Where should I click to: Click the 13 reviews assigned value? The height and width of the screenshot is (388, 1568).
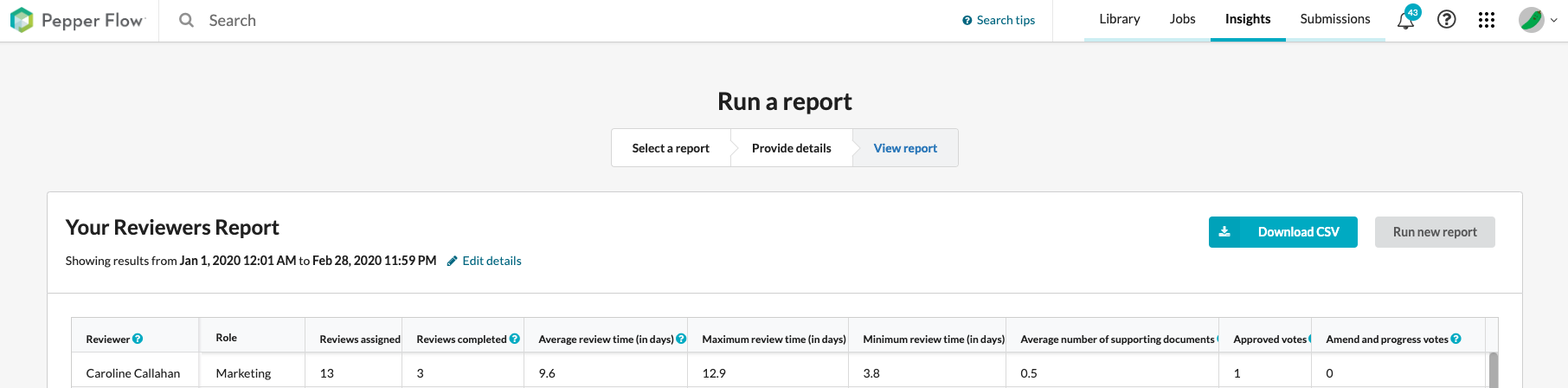coord(326,373)
